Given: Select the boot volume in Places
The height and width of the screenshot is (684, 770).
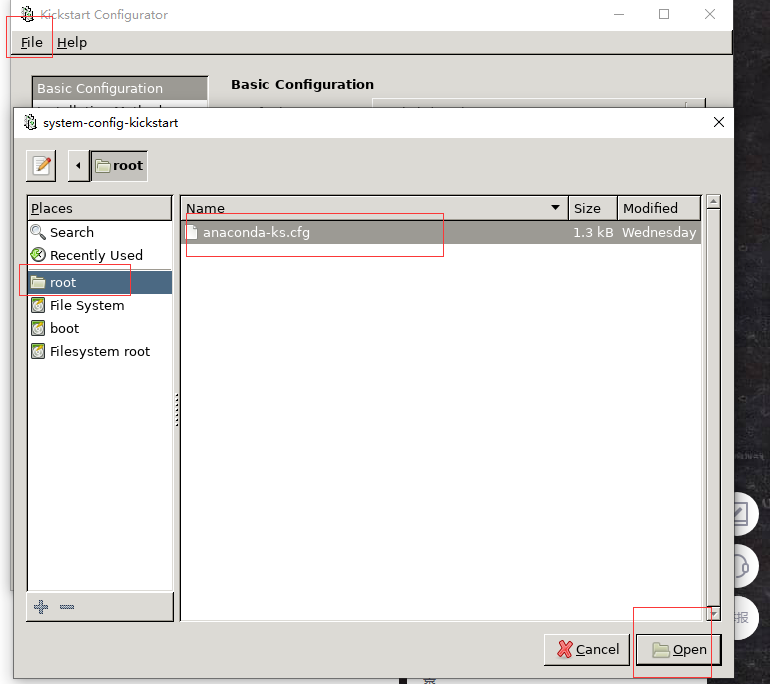Looking at the screenshot, I should (100, 328).
